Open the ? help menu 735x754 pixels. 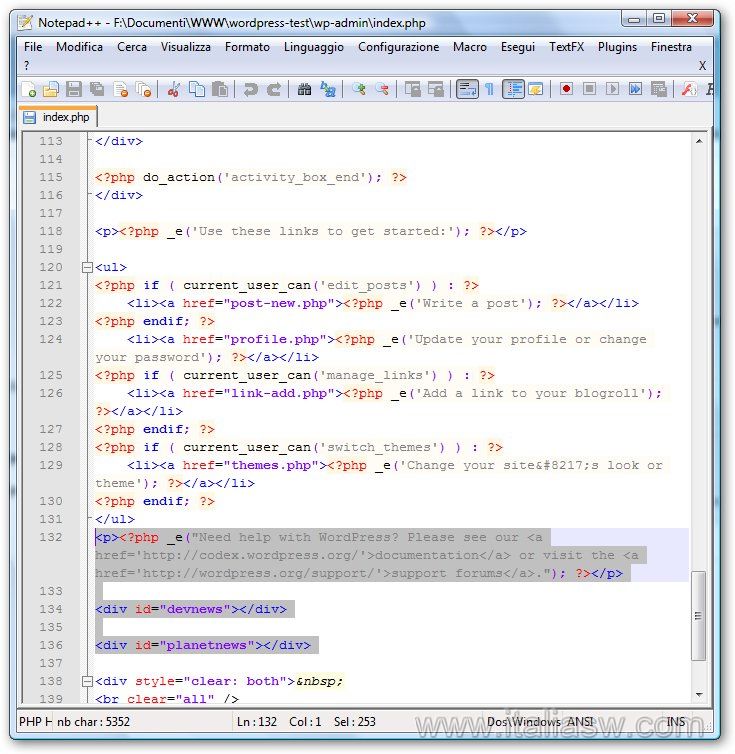[x=26, y=65]
